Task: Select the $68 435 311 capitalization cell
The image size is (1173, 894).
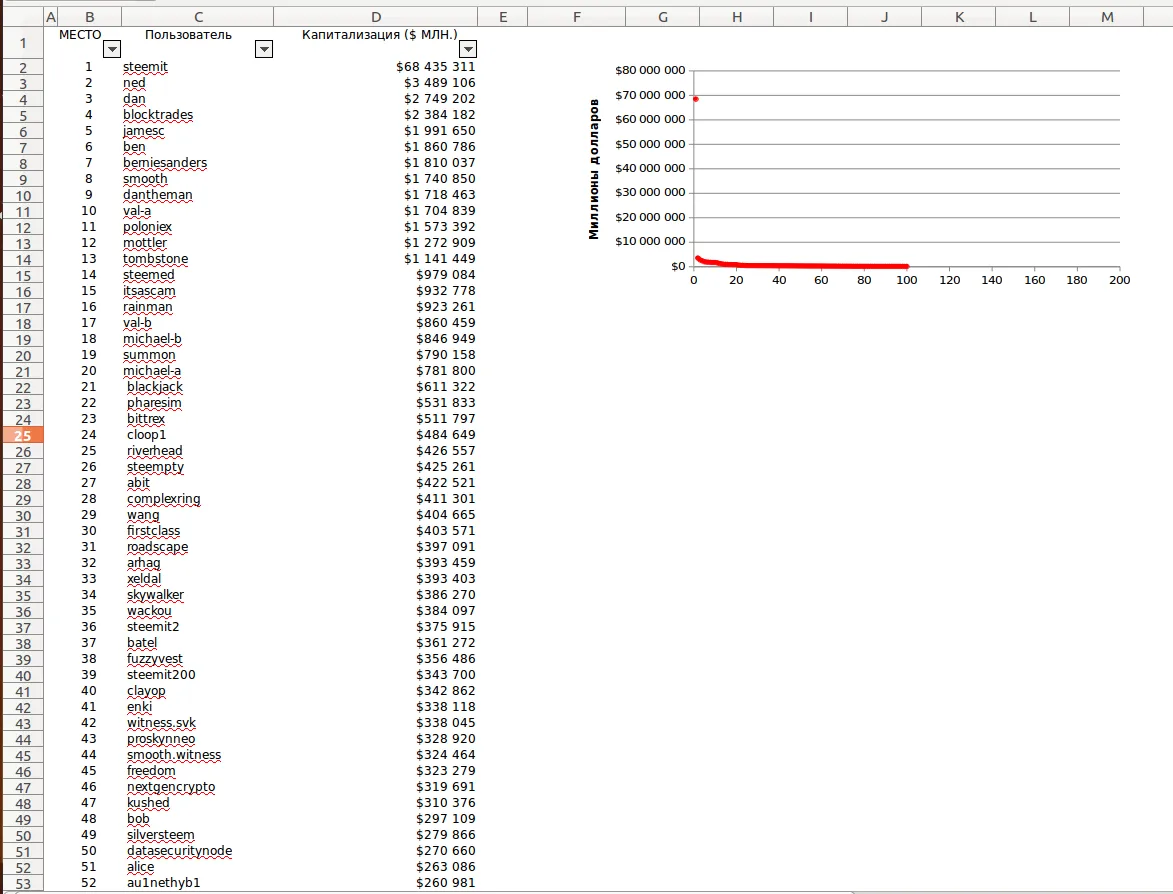Action: [x=435, y=67]
